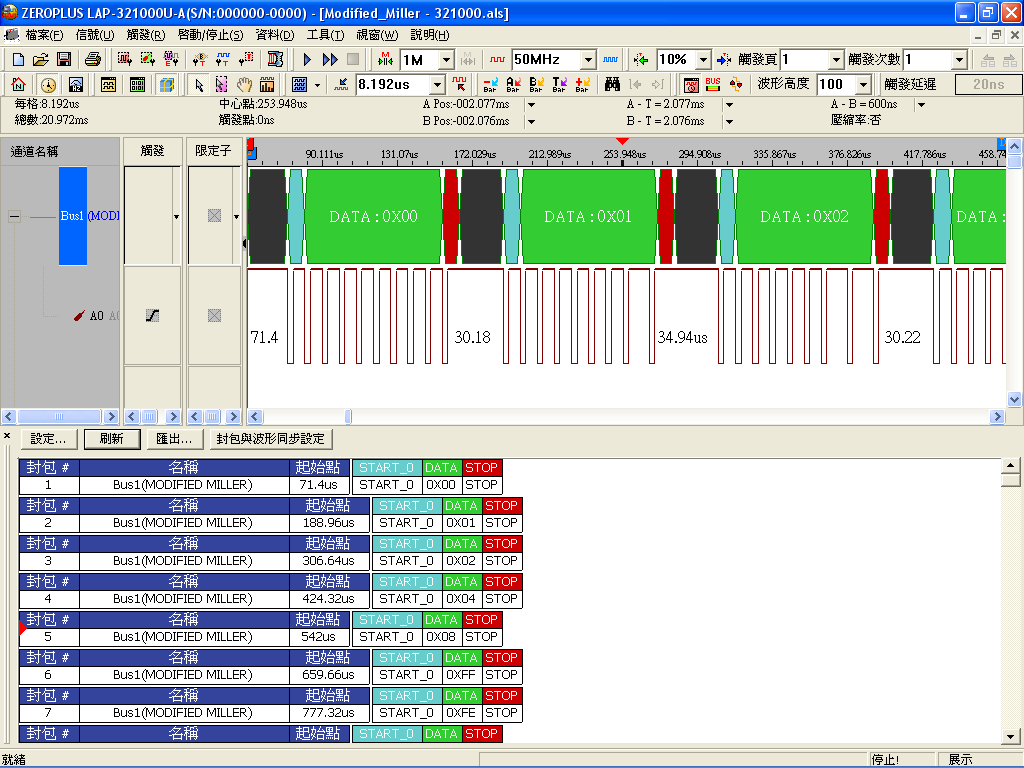Image resolution: width=1024 pixels, height=768 pixels.
Task: Click the statistics chart icon
Action: pyautogui.click(x=267, y=84)
